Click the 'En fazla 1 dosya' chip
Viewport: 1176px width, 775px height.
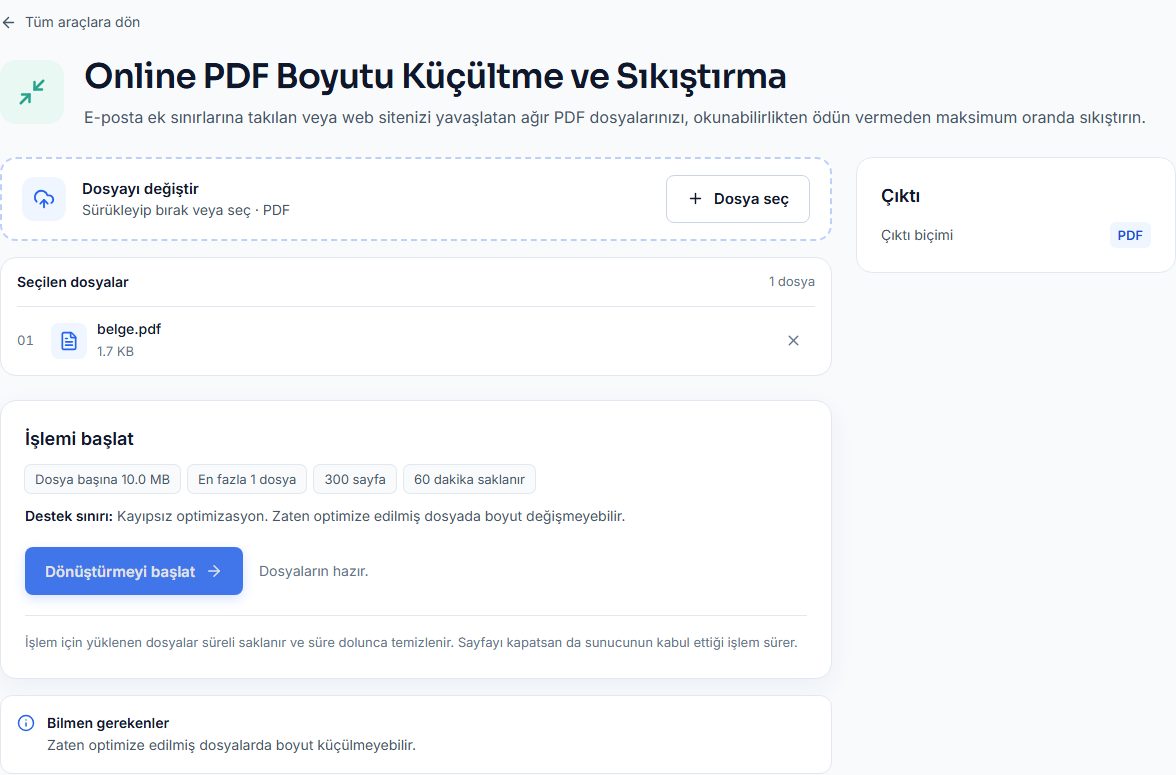247,479
